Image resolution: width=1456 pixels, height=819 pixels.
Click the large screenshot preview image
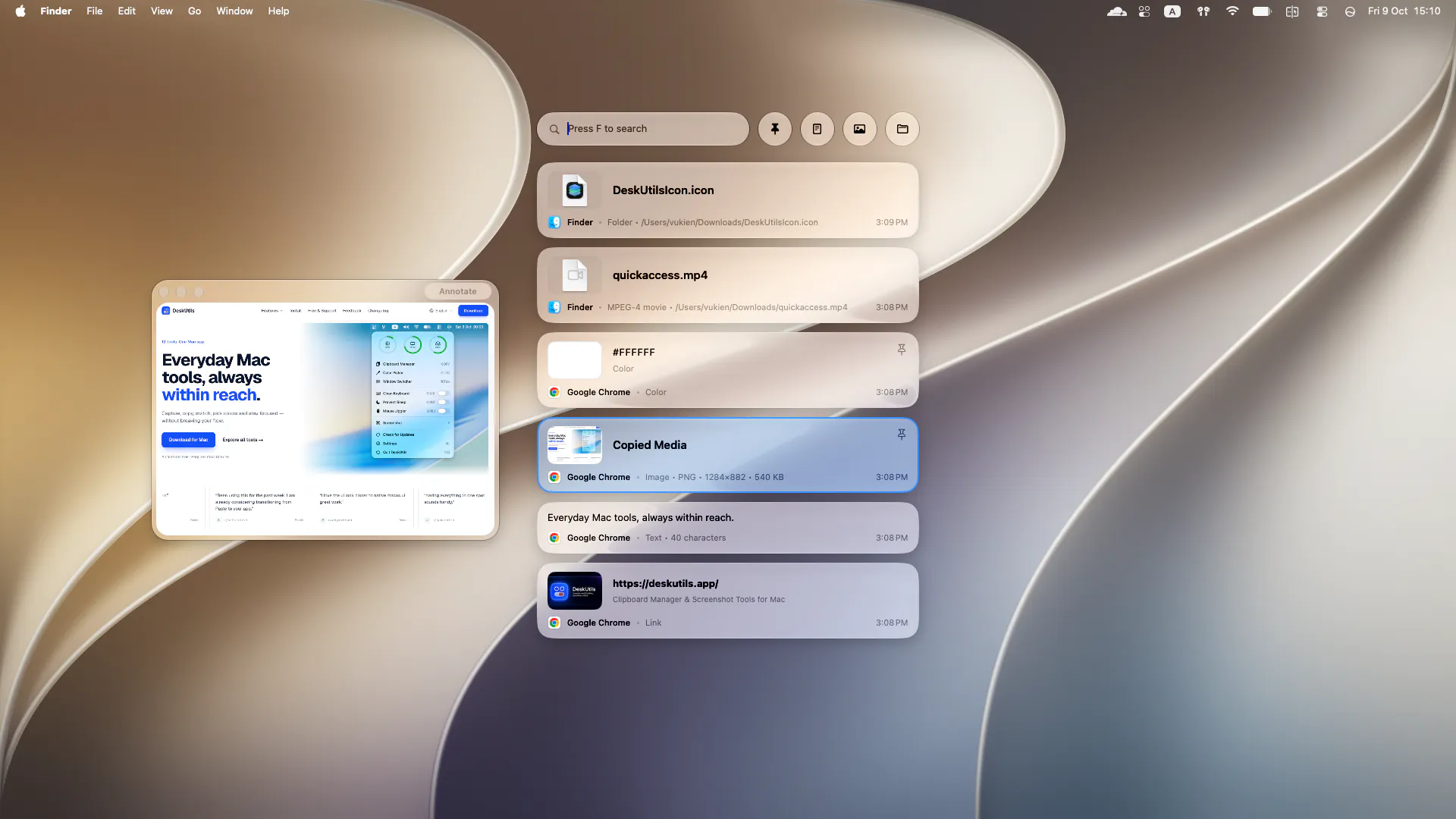[x=325, y=419]
